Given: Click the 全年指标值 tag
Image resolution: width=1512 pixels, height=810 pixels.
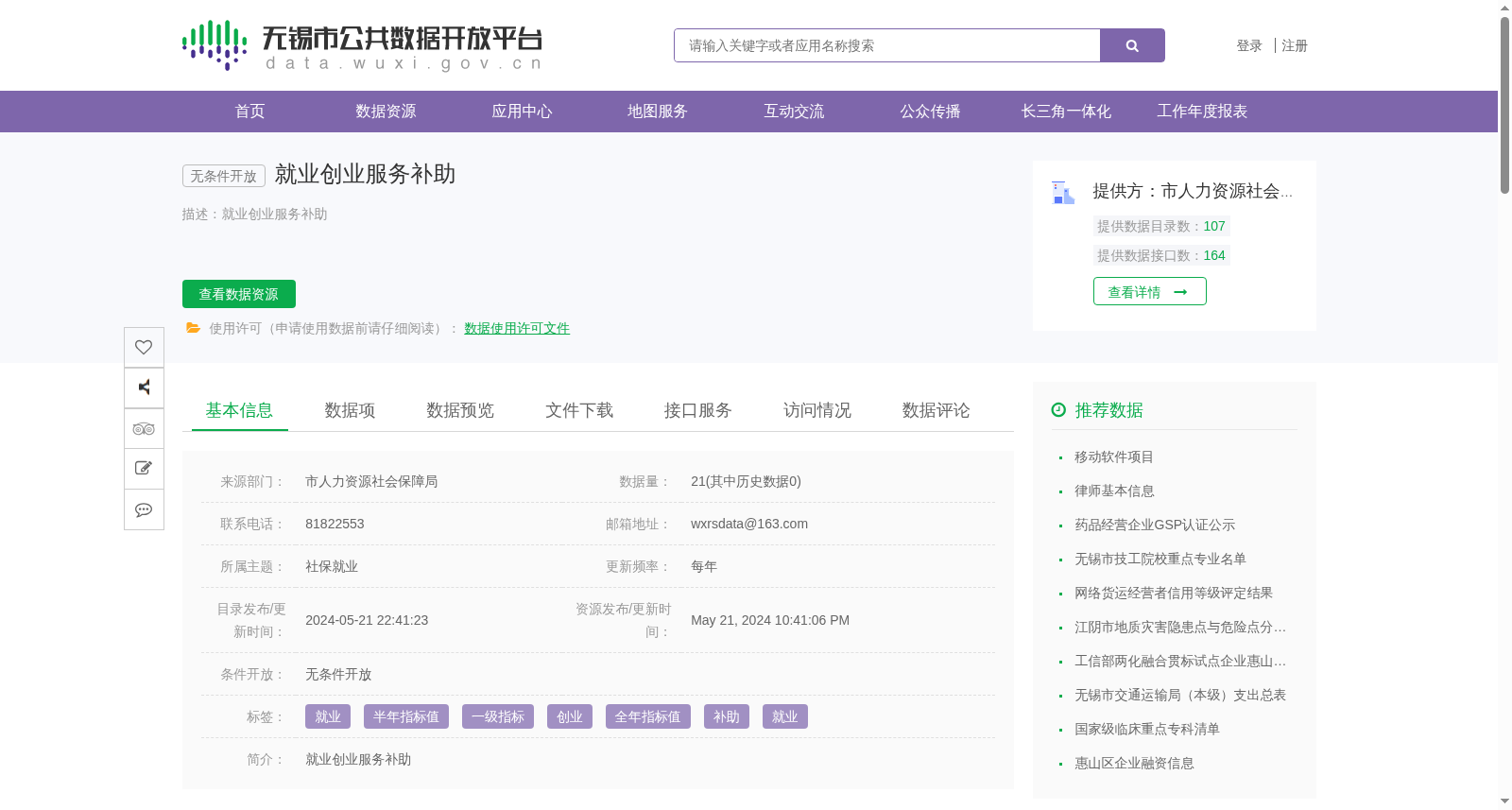Looking at the screenshot, I should (648, 716).
